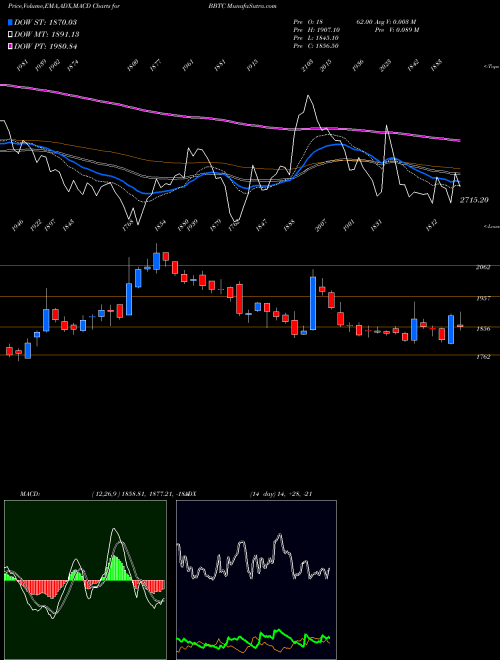
Task: Select the 'DOW ST: 1870.03' legend text
Action: [45, 22]
